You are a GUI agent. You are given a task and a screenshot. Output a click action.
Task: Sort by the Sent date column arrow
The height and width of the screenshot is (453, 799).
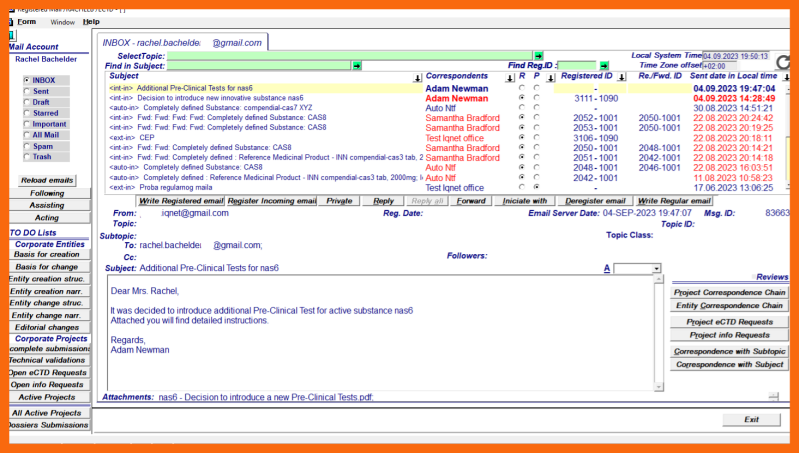point(786,77)
